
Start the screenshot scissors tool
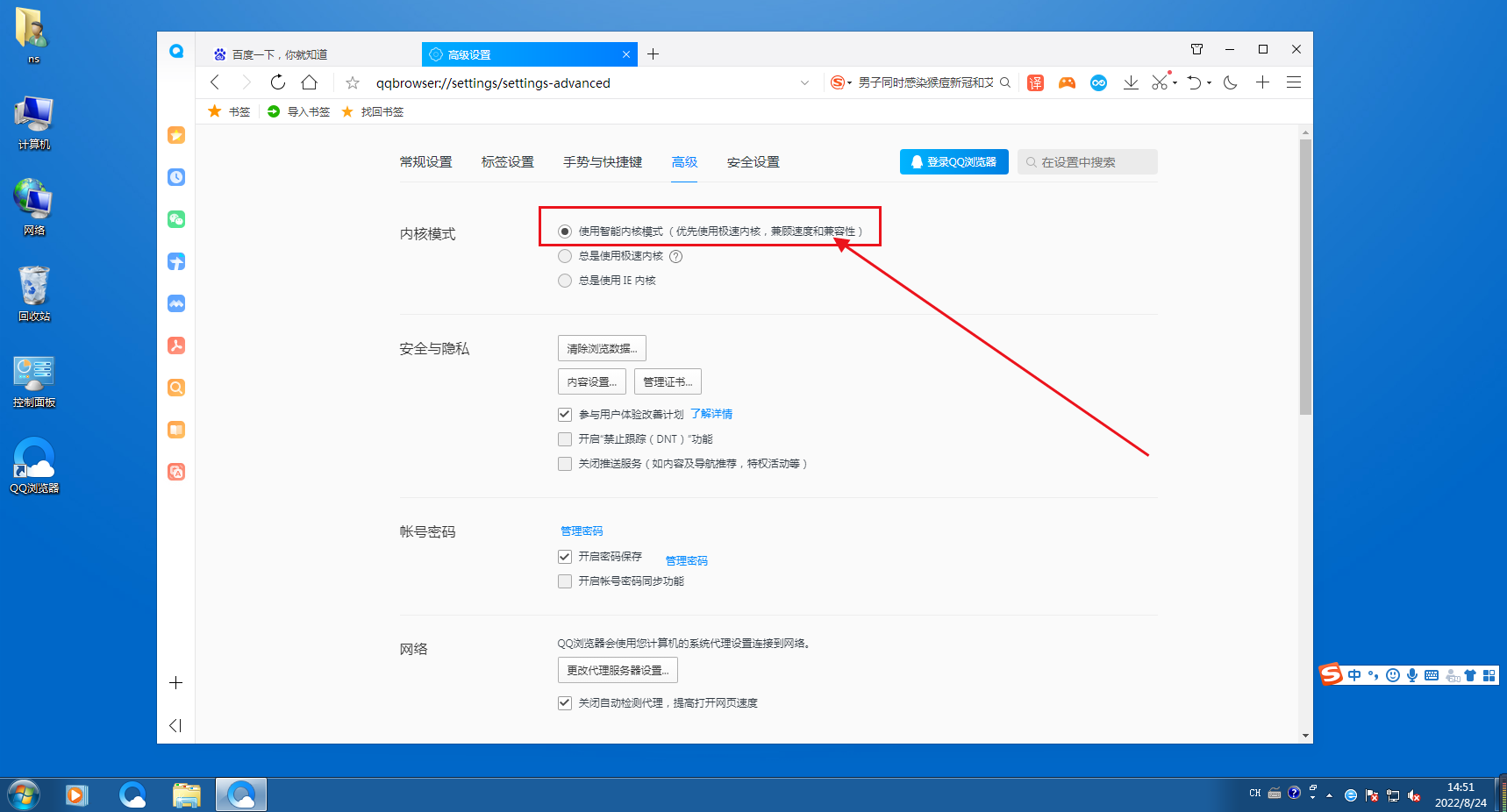(x=1160, y=82)
